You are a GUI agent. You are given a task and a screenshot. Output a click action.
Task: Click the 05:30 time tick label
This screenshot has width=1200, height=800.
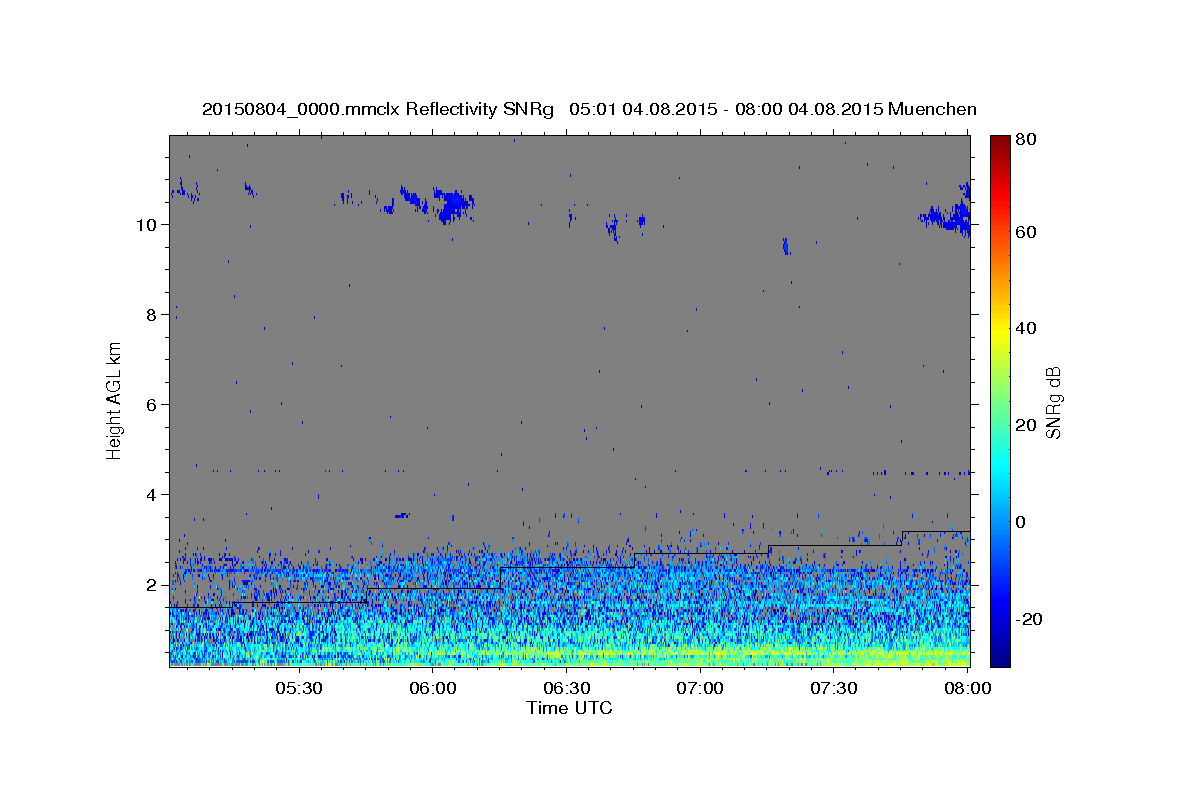(298, 688)
